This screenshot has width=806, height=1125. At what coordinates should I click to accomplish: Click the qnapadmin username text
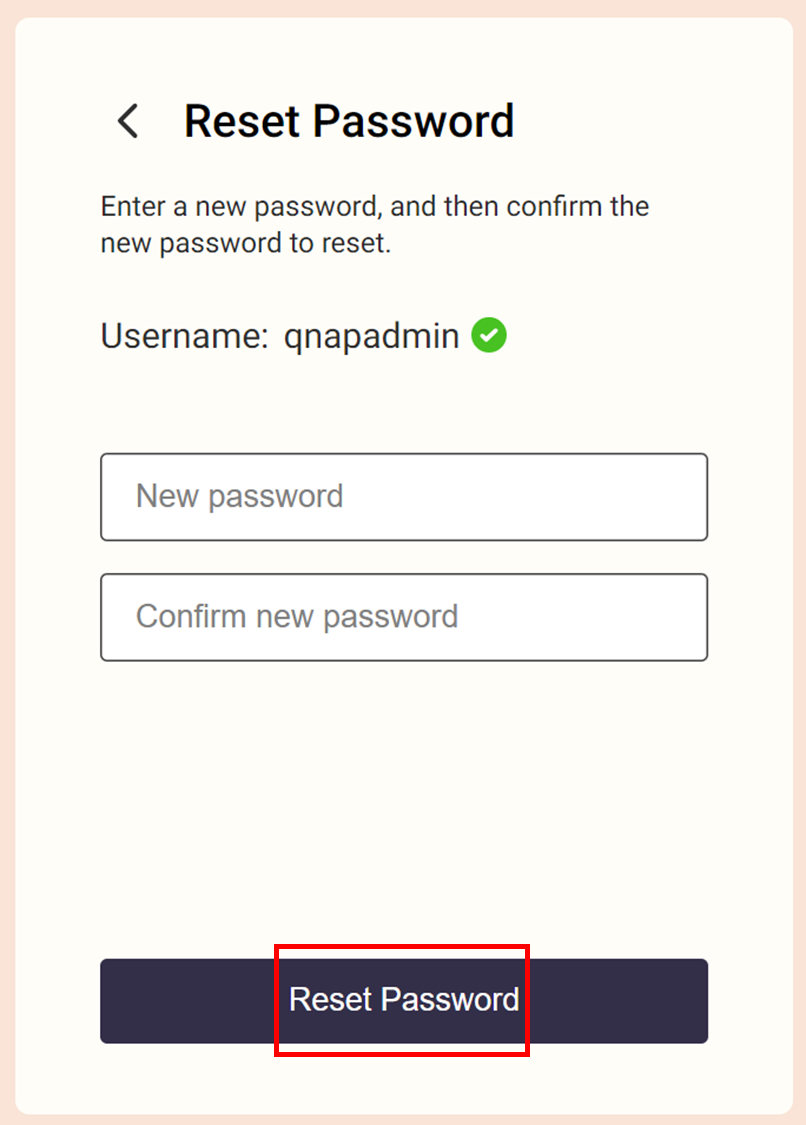coord(372,336)
